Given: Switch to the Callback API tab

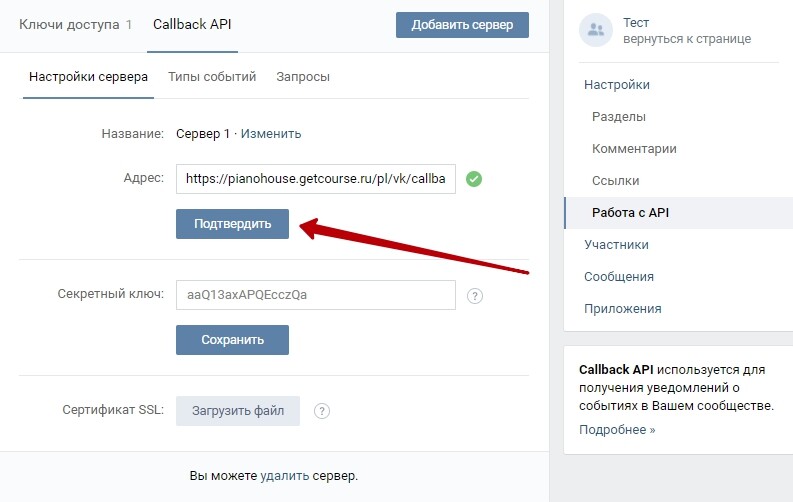Looking at the screenshot, I should [x=192, y=25].
